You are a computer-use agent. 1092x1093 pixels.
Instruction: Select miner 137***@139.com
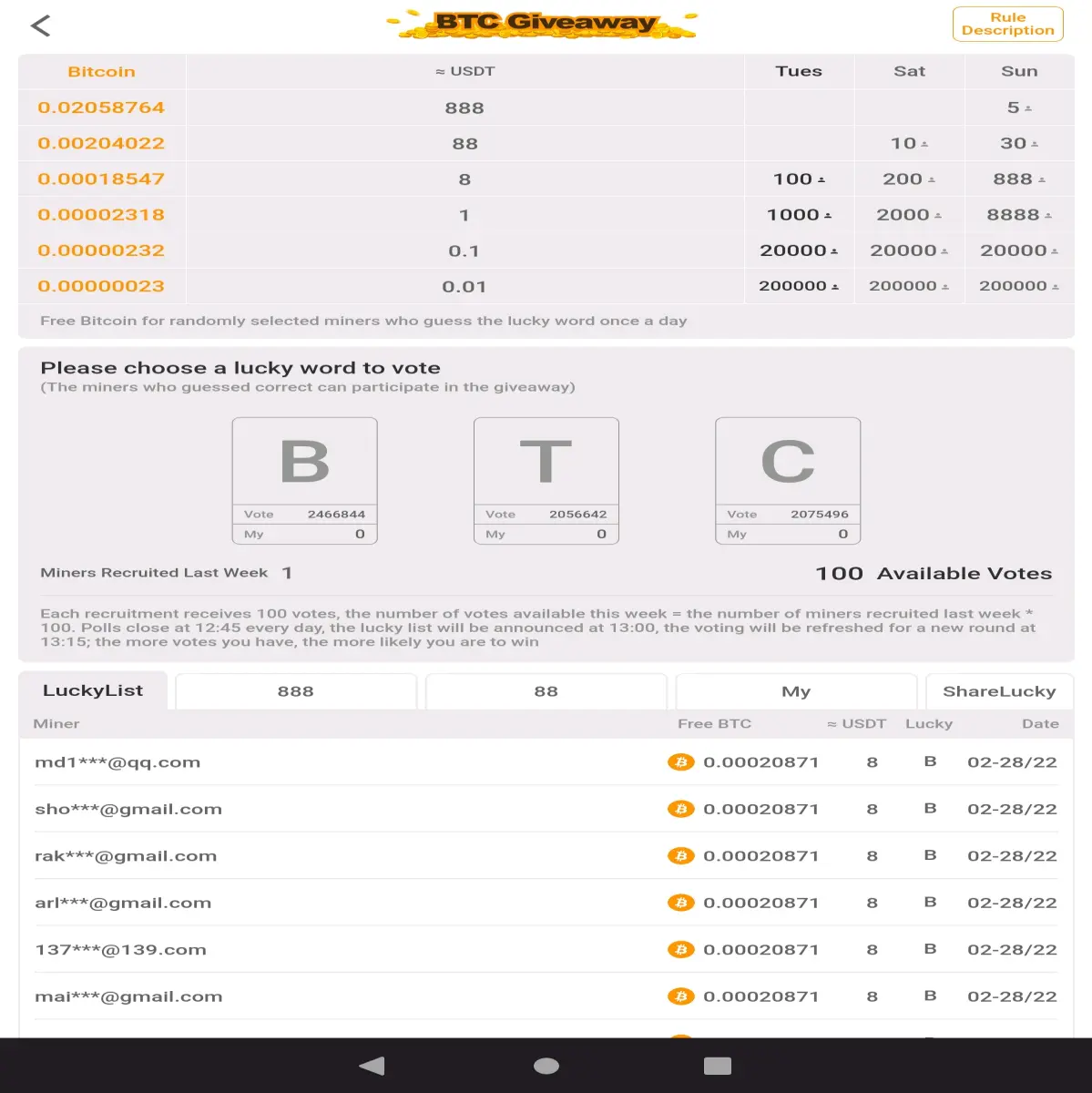[x=120, y=950]
